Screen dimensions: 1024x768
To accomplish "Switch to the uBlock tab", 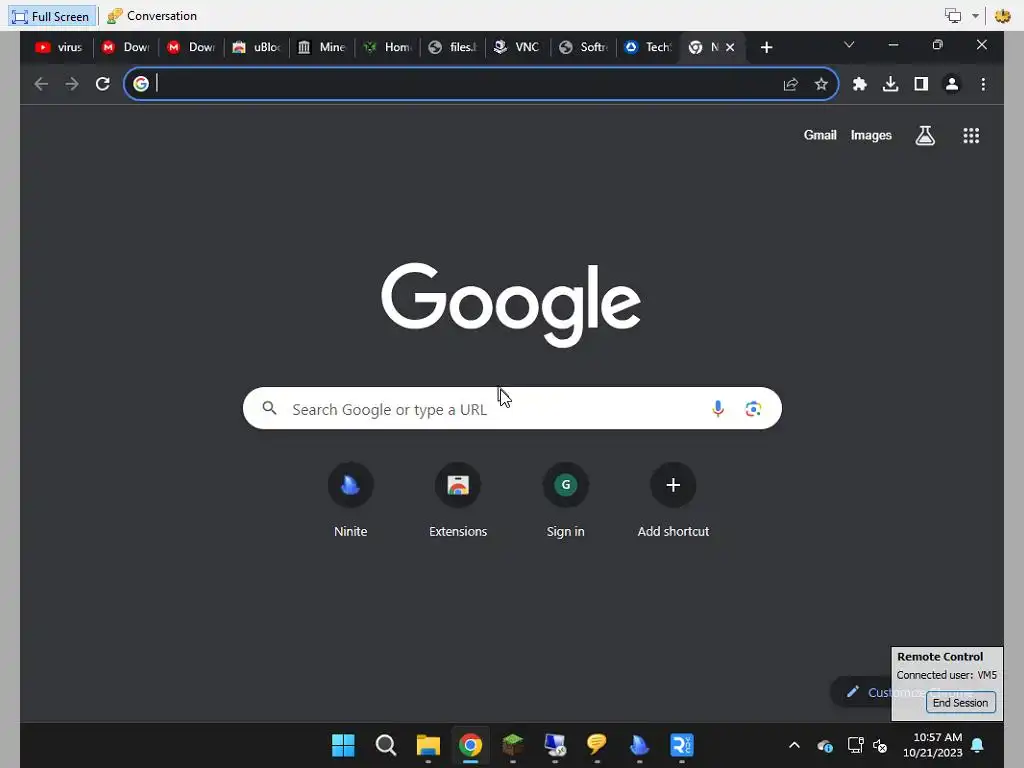I will coord(256,47).
